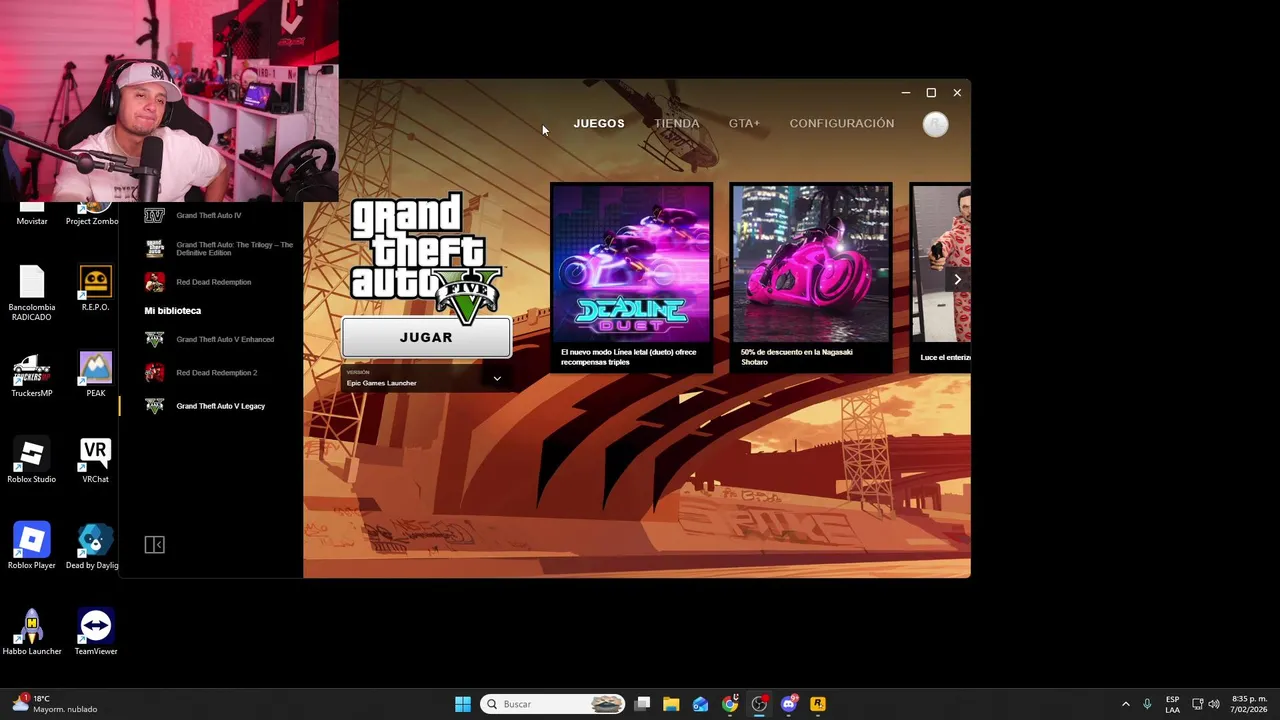This screenshot has height=720, width=1280.
Task: Click the Red Dead Redemption game icon
Action: [x=154, y=282]
